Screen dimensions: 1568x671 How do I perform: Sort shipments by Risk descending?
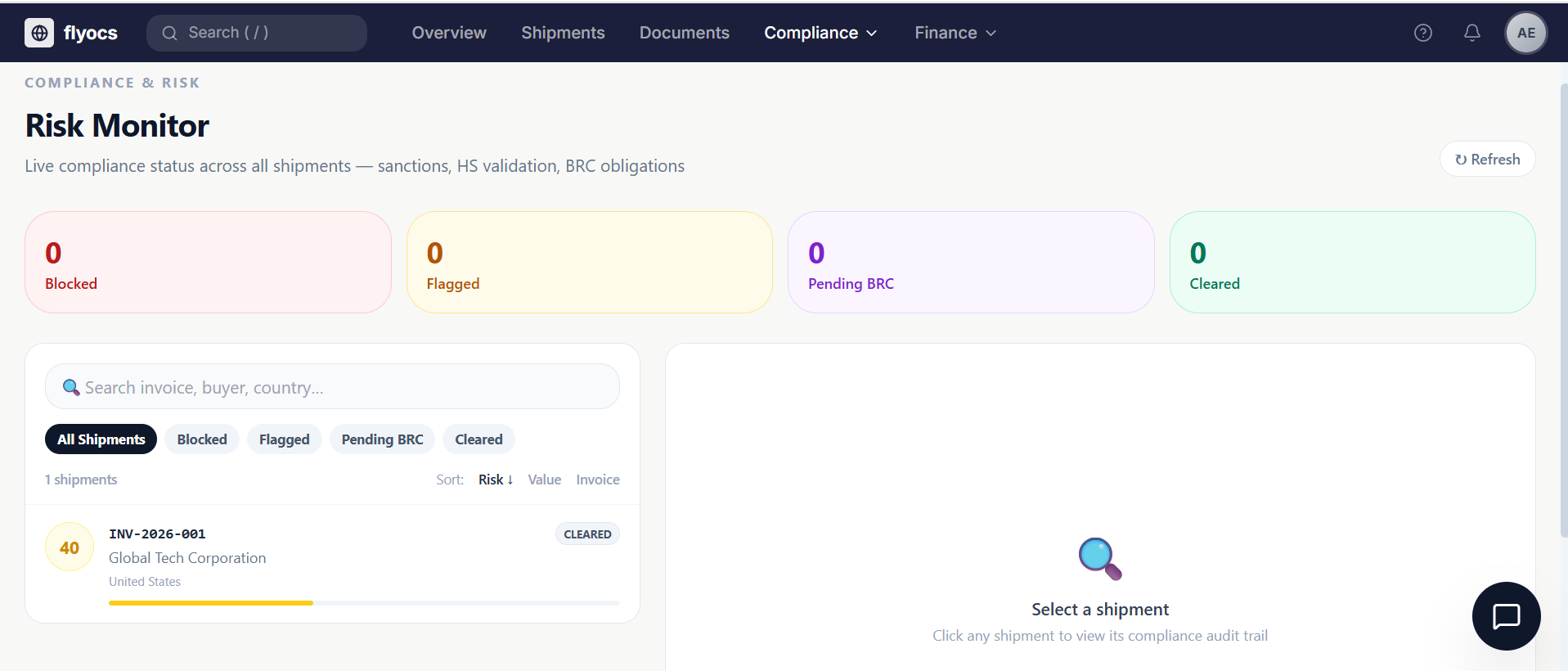[x=496, y=480]
